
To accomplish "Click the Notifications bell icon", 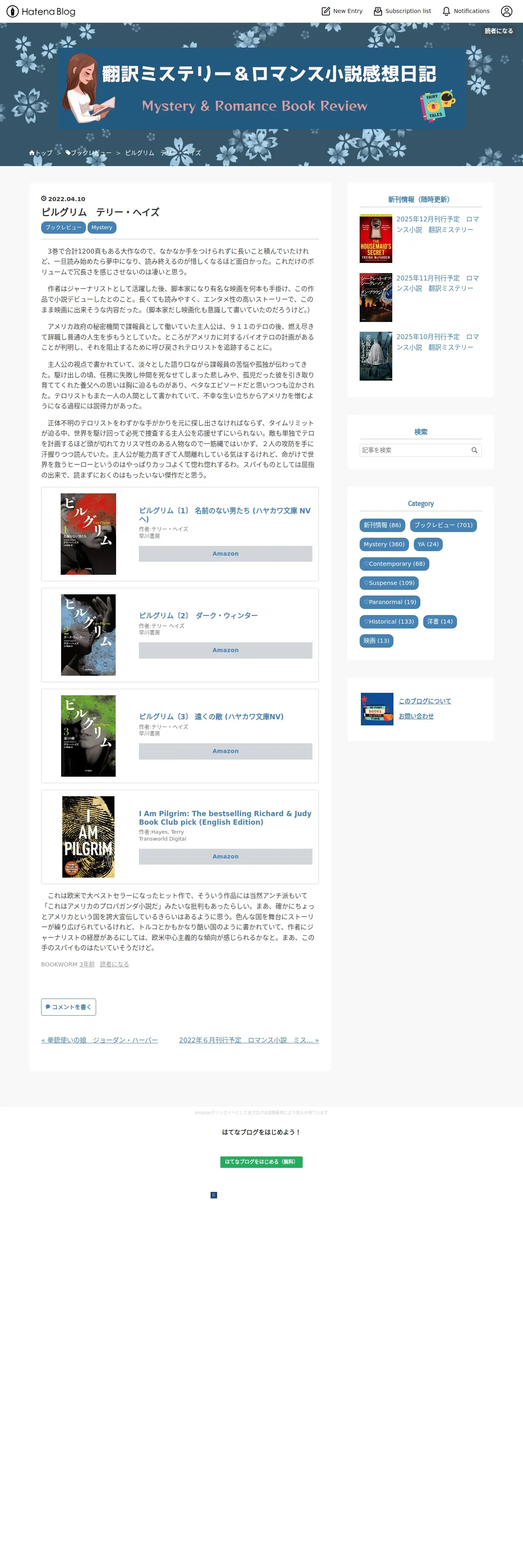I will click(x=446, y=11).
